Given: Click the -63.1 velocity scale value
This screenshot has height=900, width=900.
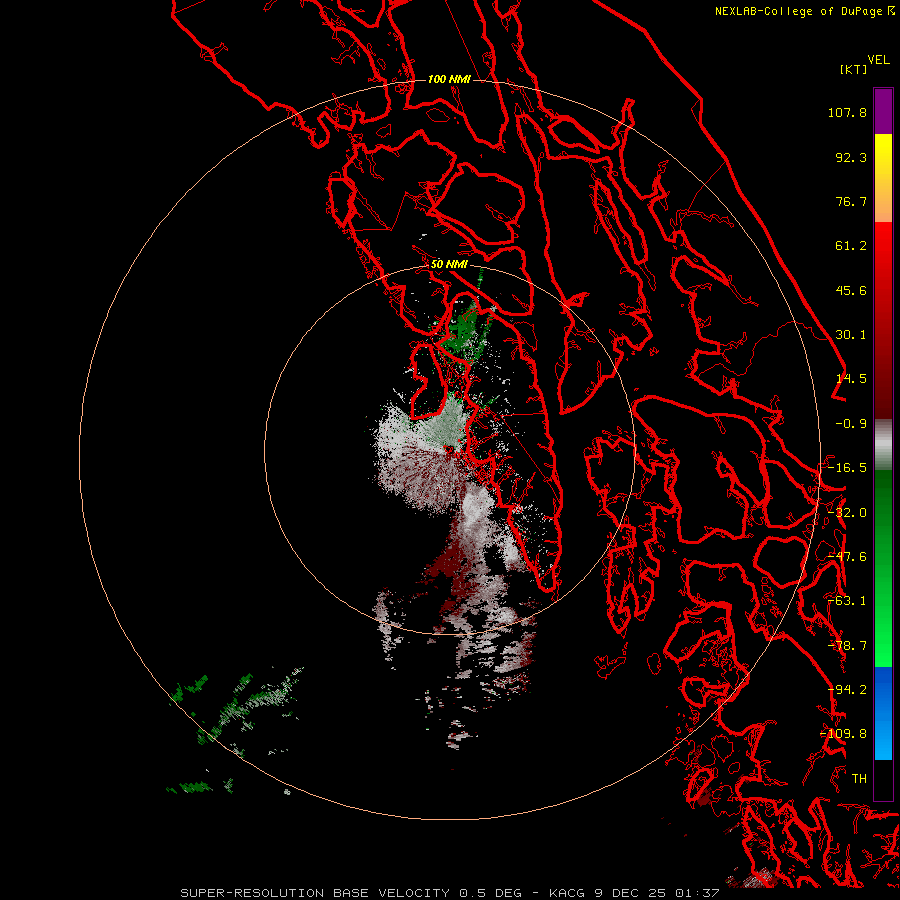Looking at the screenshot, I should pyautogui.click(x=847, y=601).
